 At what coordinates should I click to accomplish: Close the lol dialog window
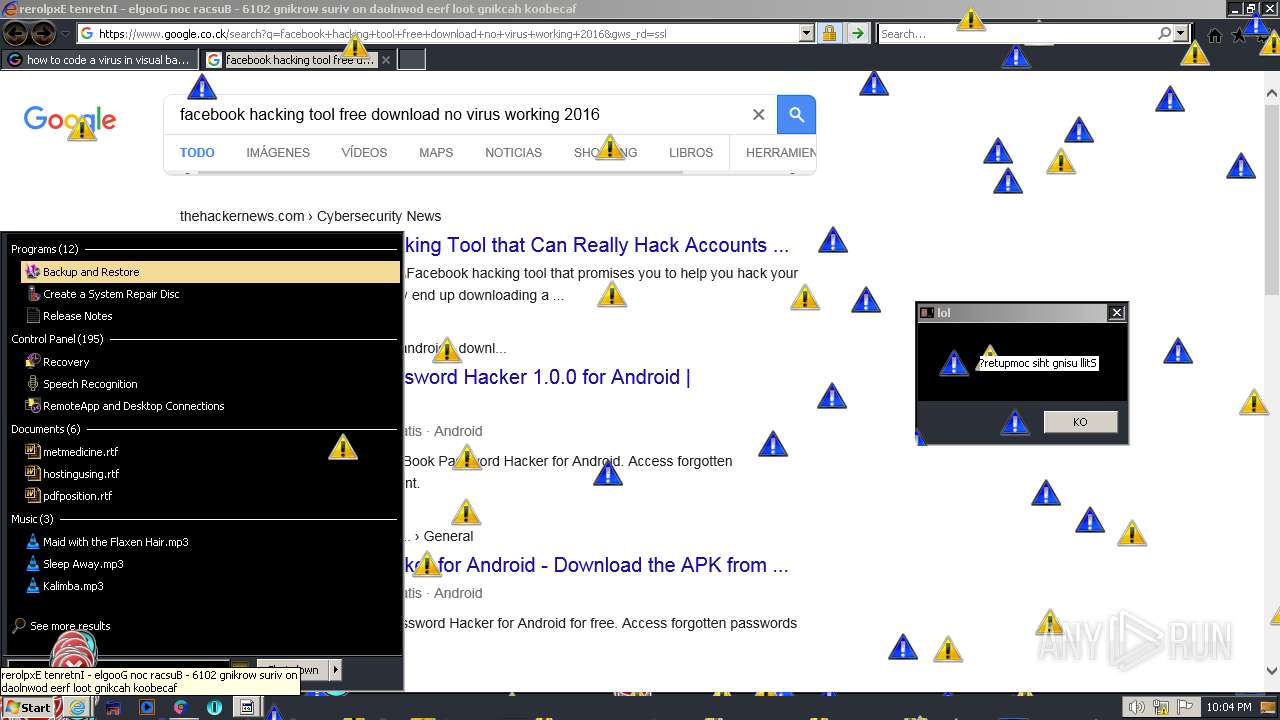pos(1117,313)
